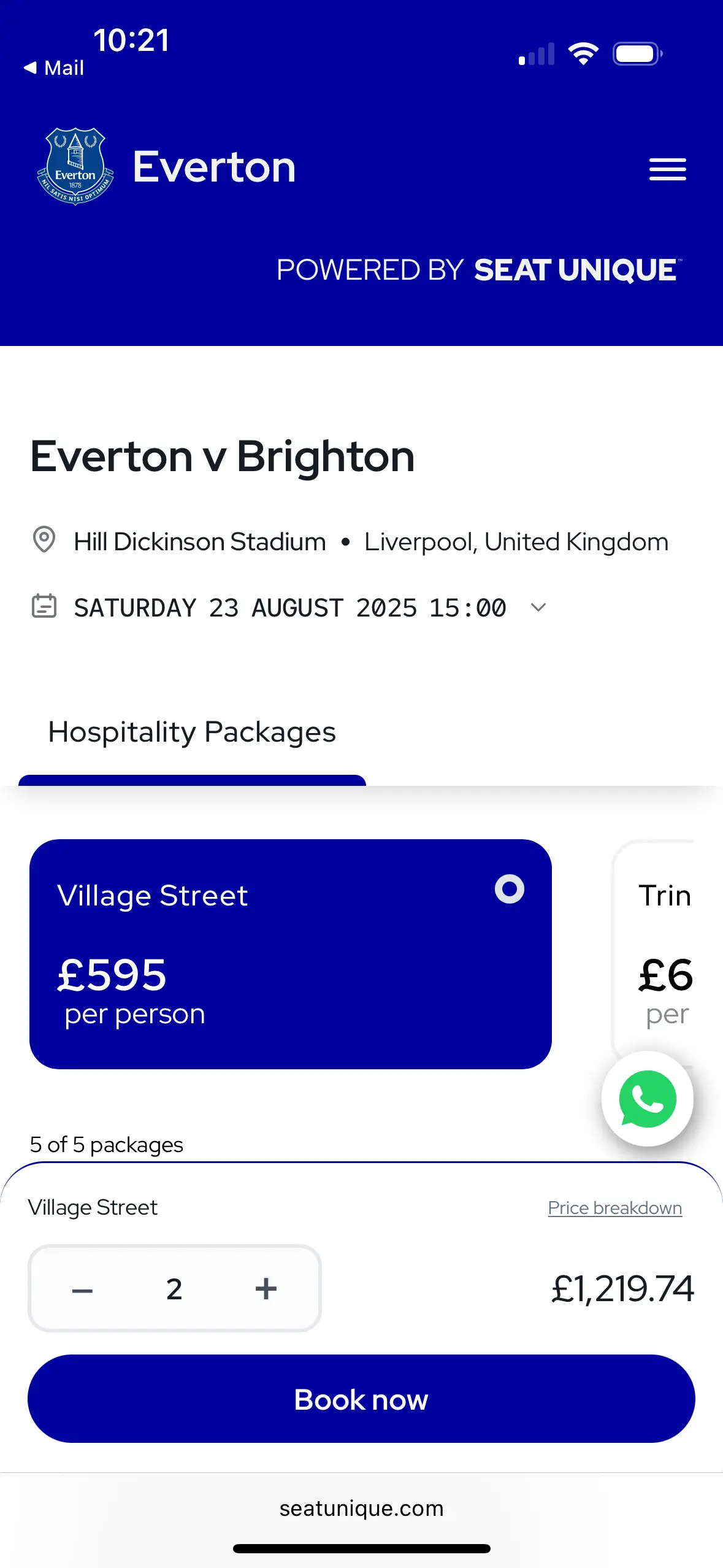This screenshot has height=1568, width=723.
Task: Tap the seatunique.com address bar
Action: [x=361, y=1508]
